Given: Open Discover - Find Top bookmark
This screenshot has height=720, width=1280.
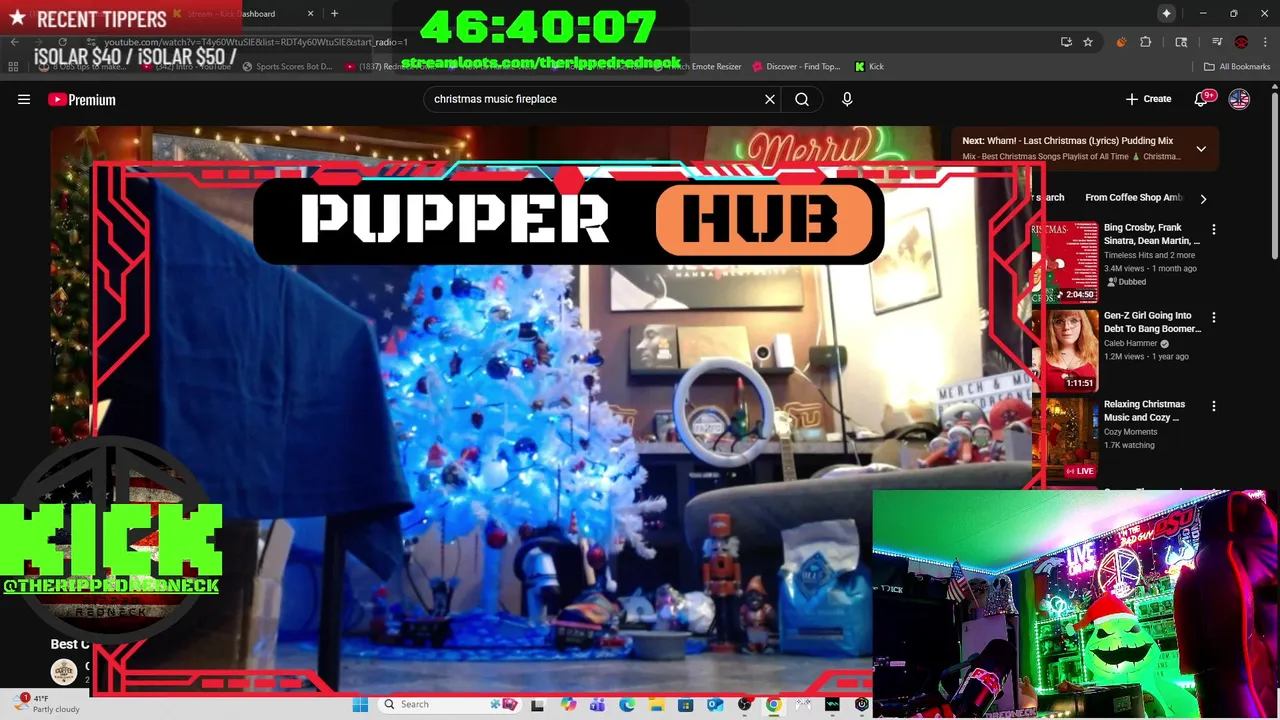Looking at the screenshot, I should 794,67.
